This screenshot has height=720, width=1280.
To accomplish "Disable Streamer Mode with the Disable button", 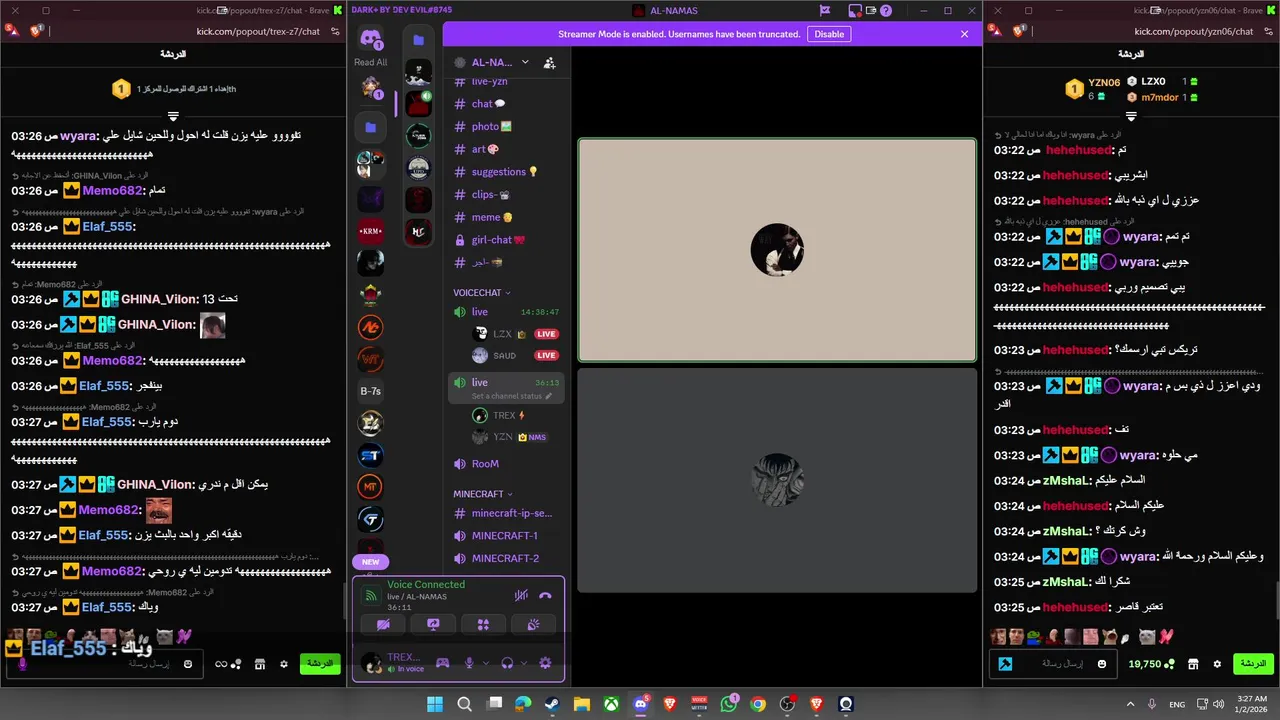I will point(829,34).
